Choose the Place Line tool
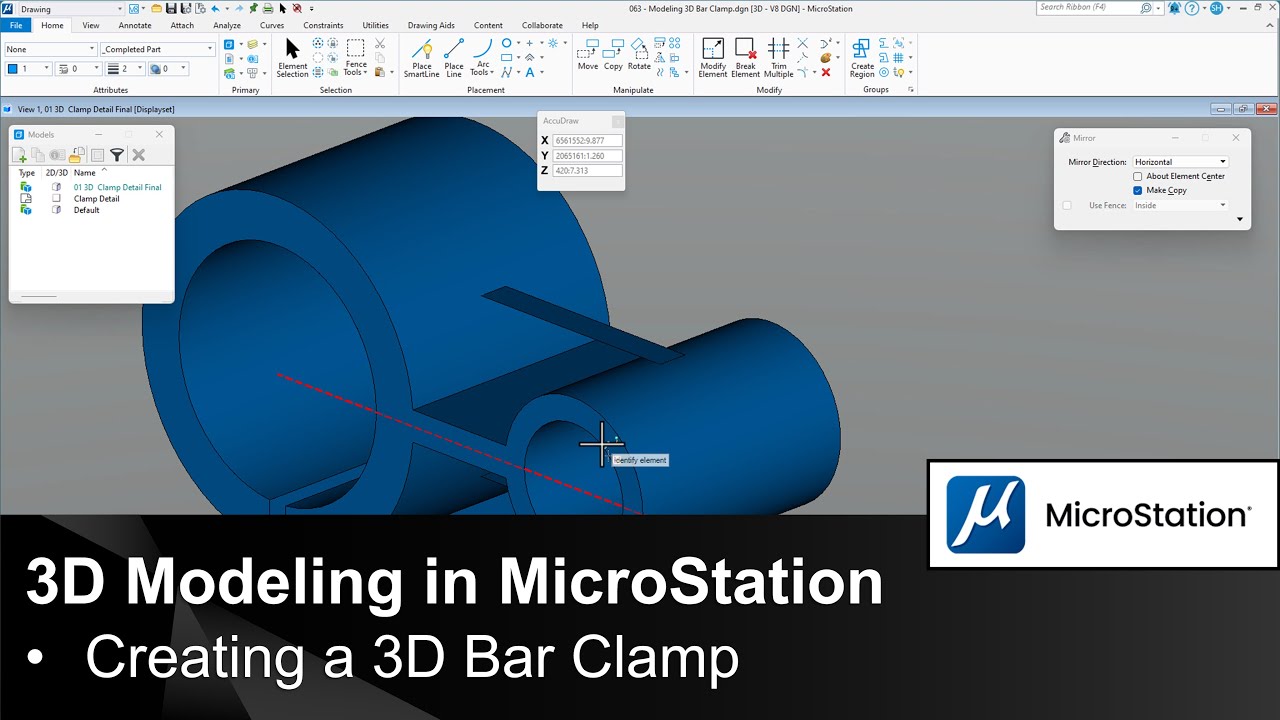The width and height of the screenshot is (1280, 720). pyautogui.click(x=454, y=58)
